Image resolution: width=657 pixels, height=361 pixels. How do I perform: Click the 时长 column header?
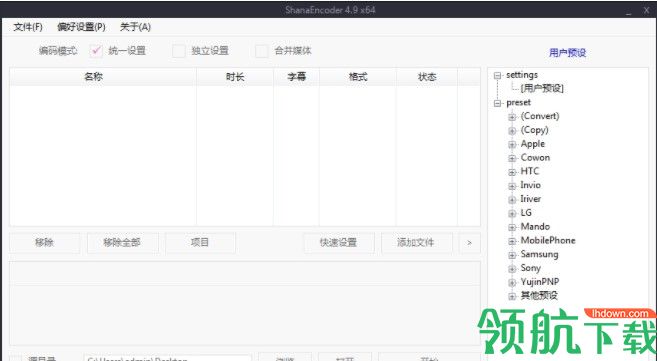coord(235,77)
